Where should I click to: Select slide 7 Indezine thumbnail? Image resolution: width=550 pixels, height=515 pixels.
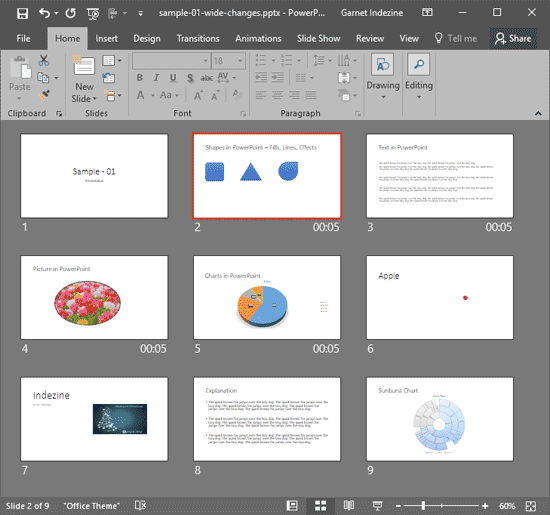(x=94, y=419)
